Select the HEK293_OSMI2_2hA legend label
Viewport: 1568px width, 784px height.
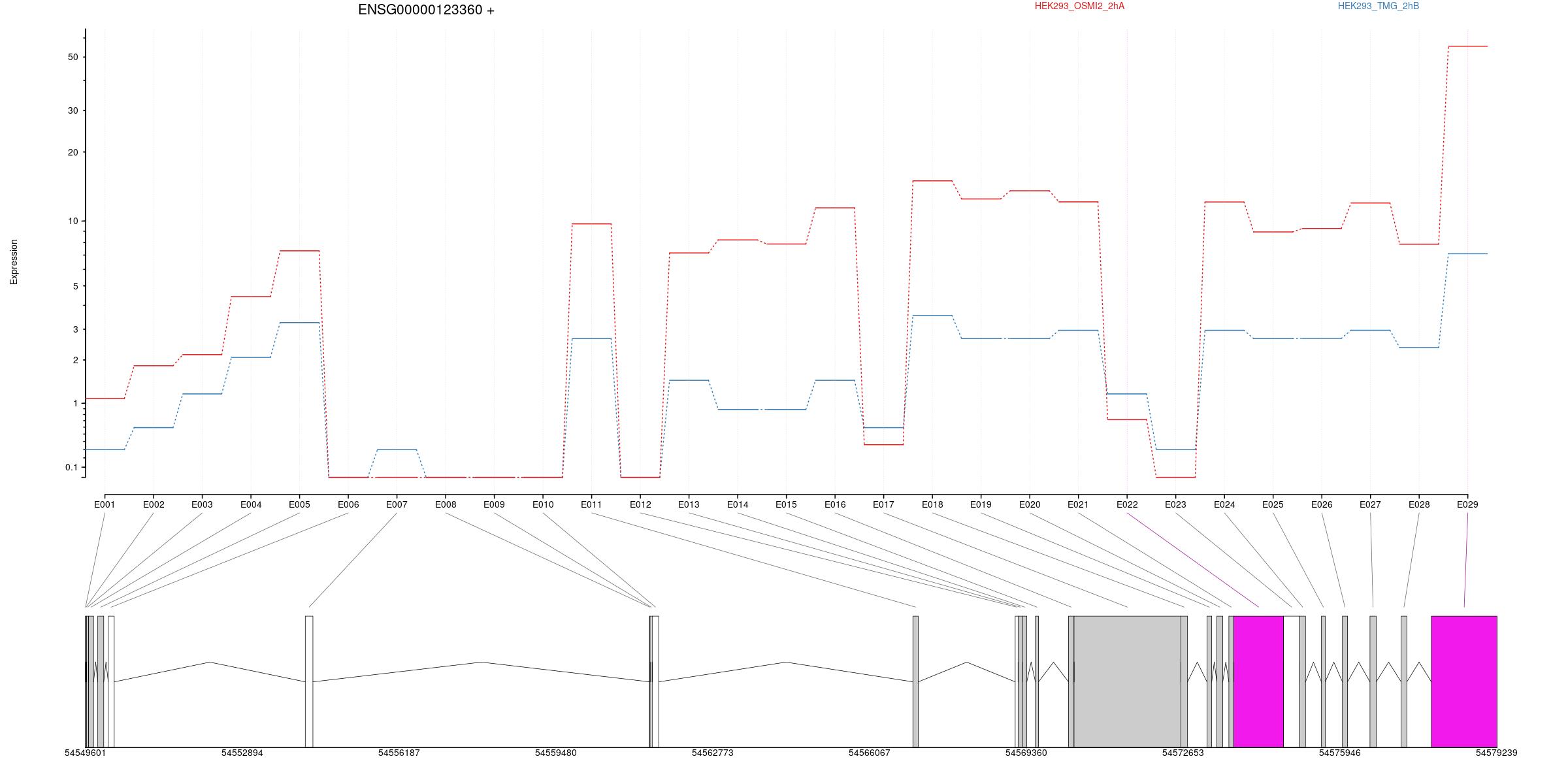1079,6
